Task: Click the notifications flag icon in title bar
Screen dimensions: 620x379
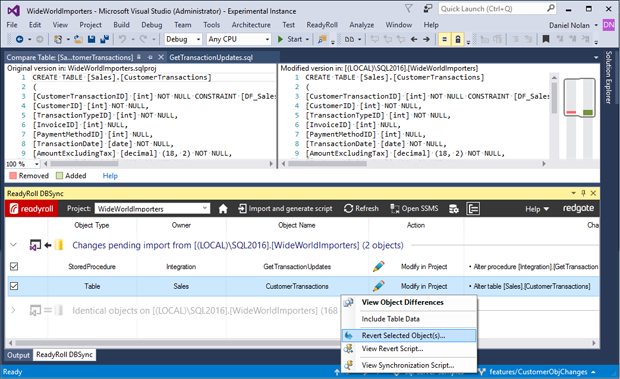Action: point(409,8)
